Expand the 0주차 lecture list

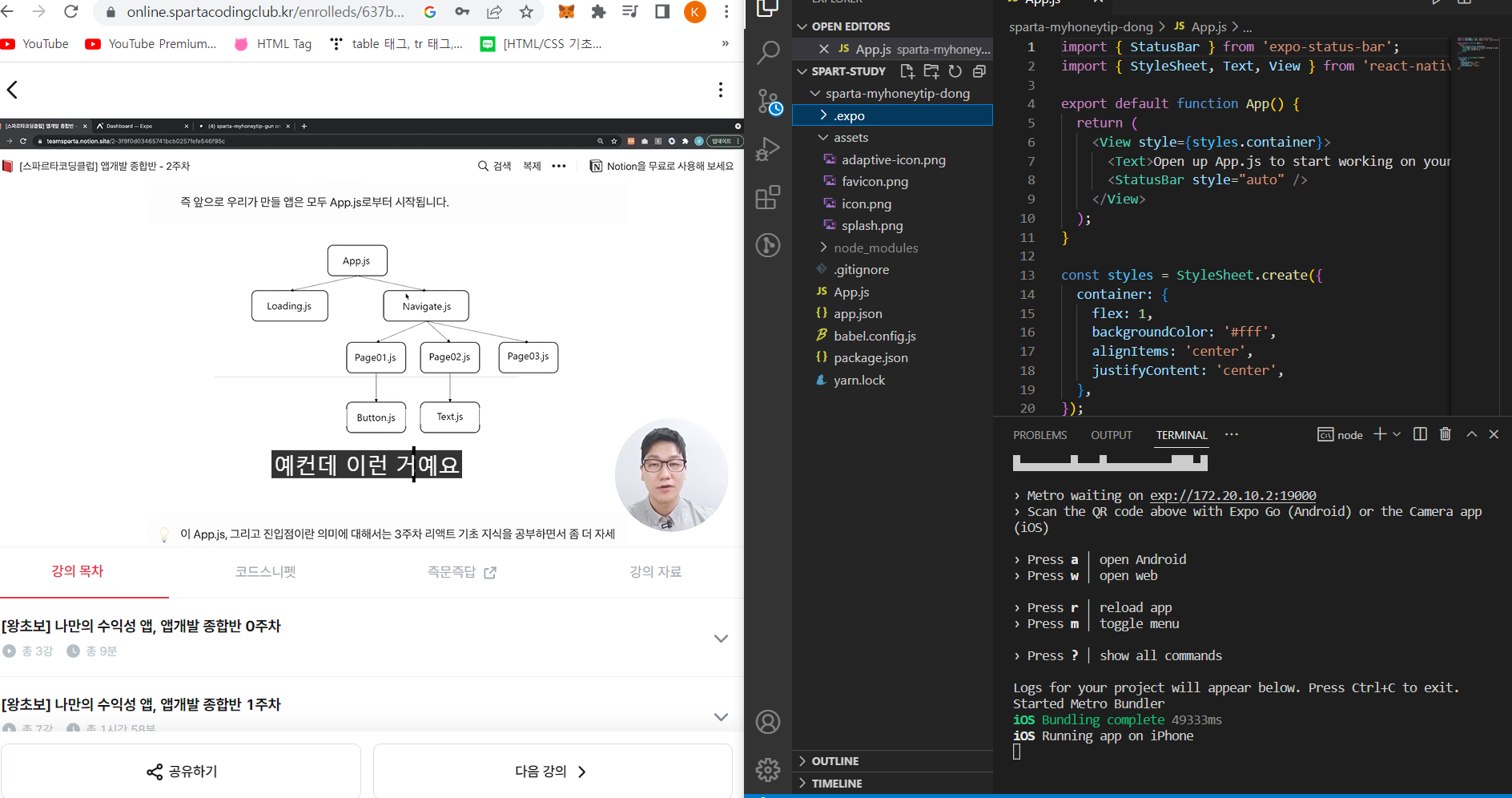point(721,639)
